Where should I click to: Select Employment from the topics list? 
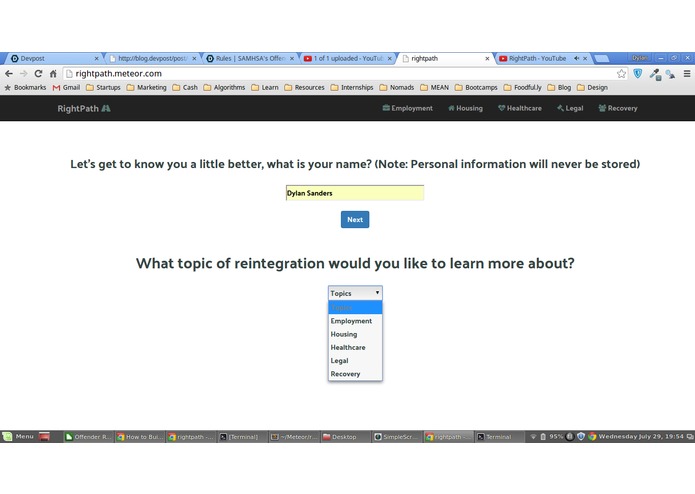click(355, 321)
